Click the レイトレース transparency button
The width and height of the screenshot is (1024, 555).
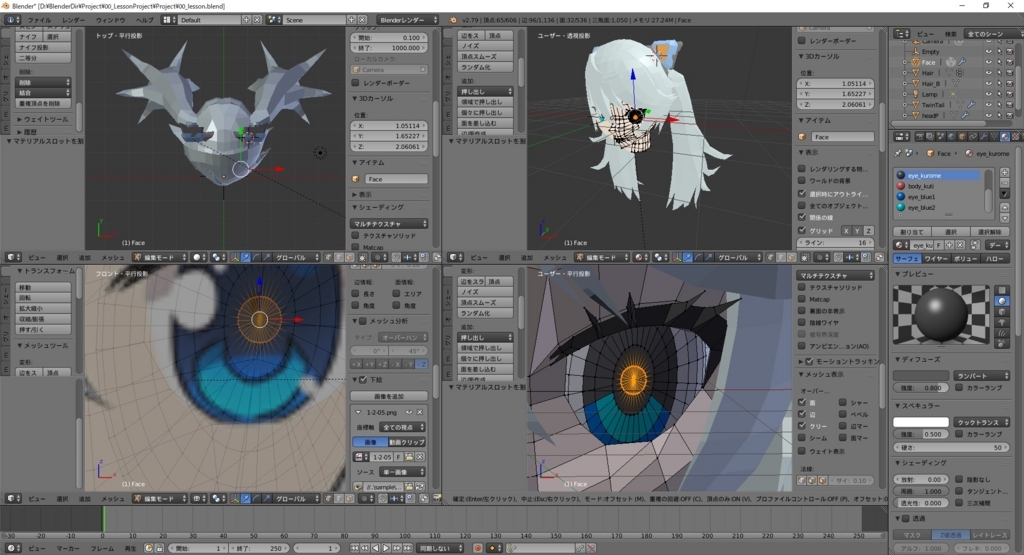[x=990, y=535]
